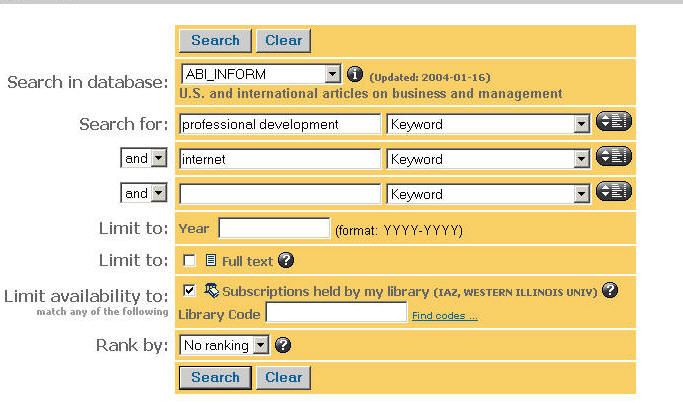Open the ABI_INFORM database dropdown
This screenshot has height=403, width=683.
click(x=261, y=74)
